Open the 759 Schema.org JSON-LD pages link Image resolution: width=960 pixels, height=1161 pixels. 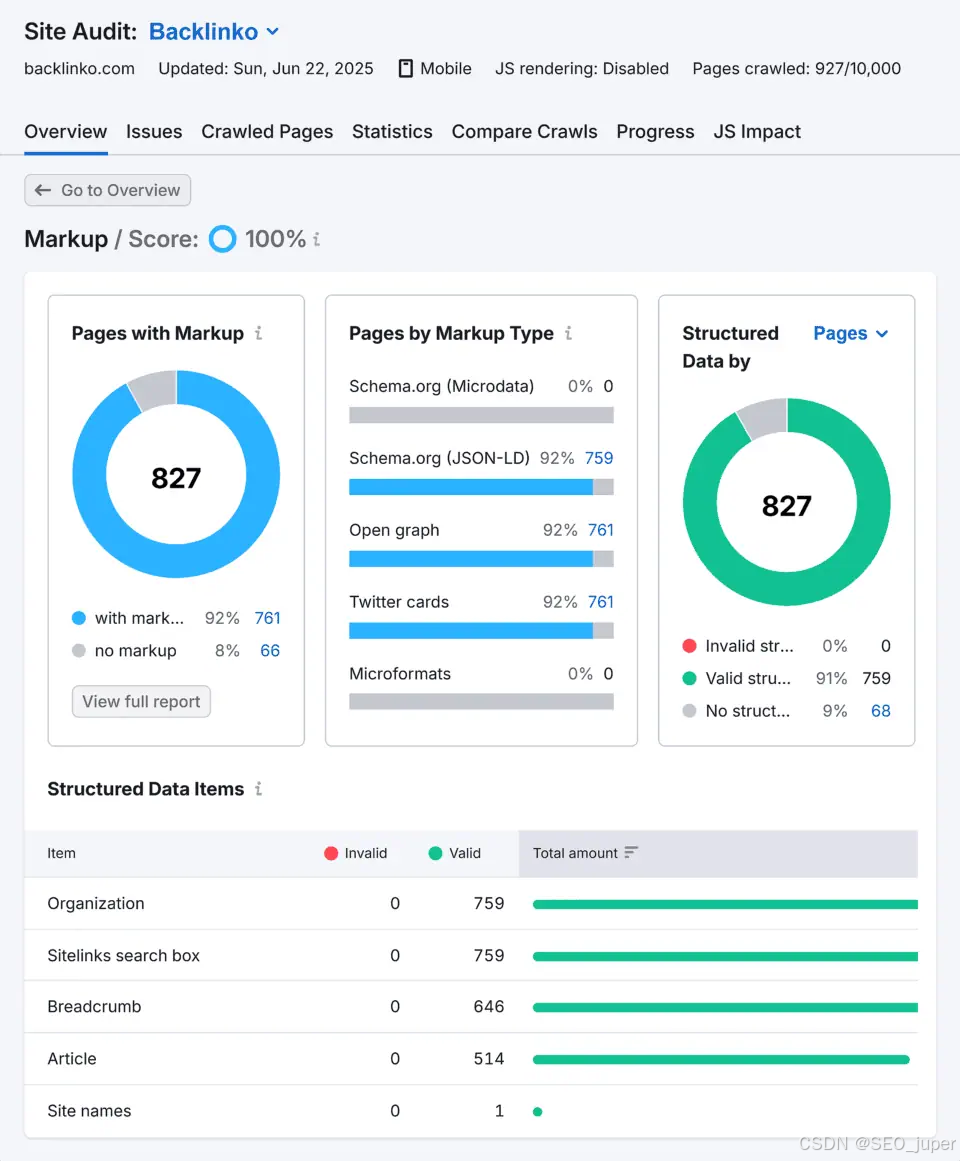click(599, 458)
